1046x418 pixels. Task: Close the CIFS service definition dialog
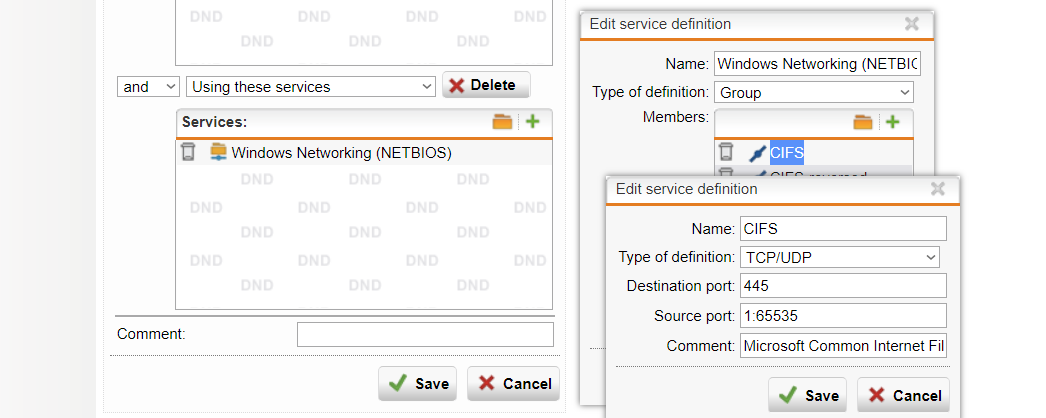[x=937, y=188]
